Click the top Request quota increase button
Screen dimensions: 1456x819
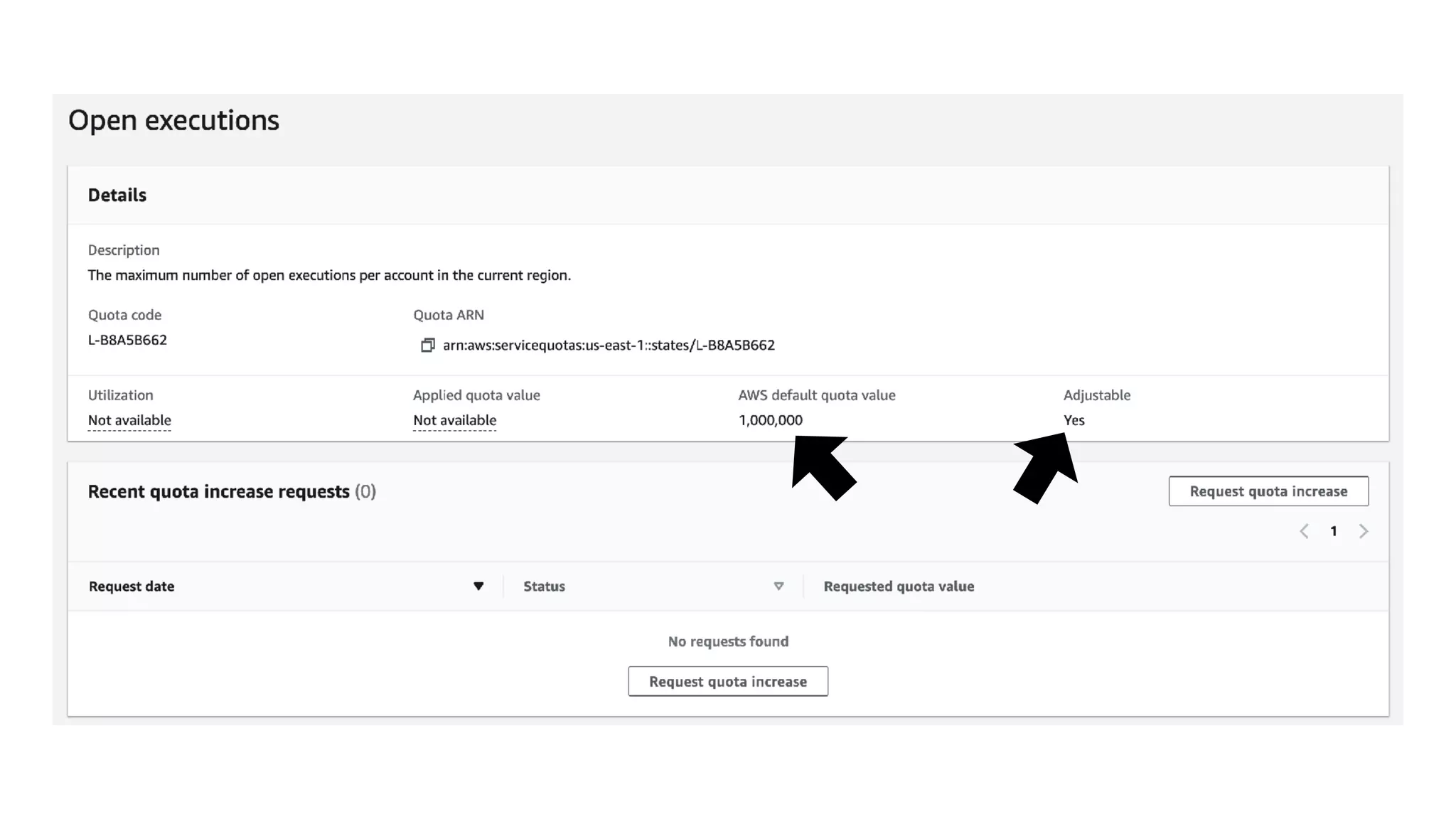tap(1268, 491)
